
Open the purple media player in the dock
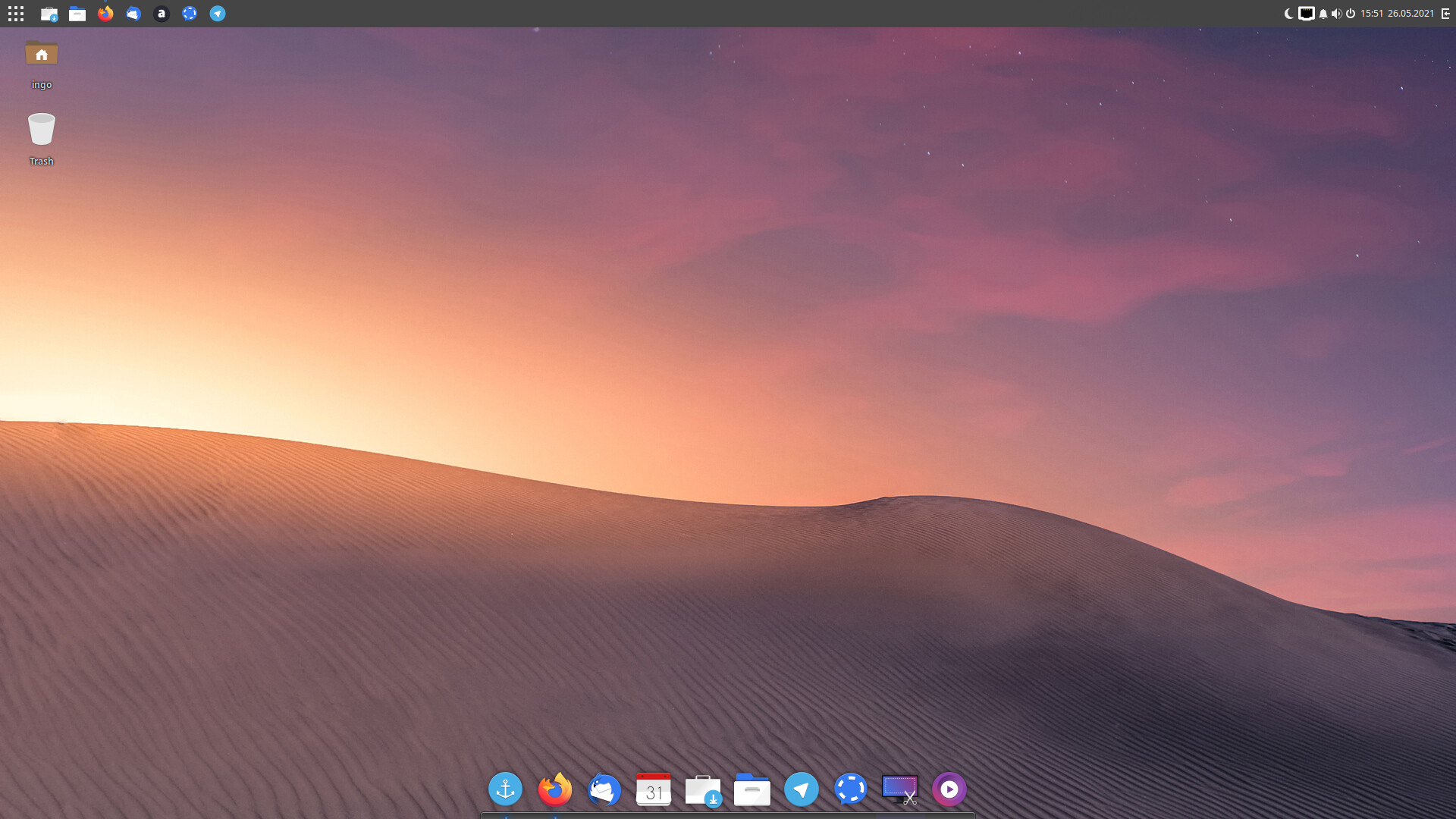coord(949,789)
